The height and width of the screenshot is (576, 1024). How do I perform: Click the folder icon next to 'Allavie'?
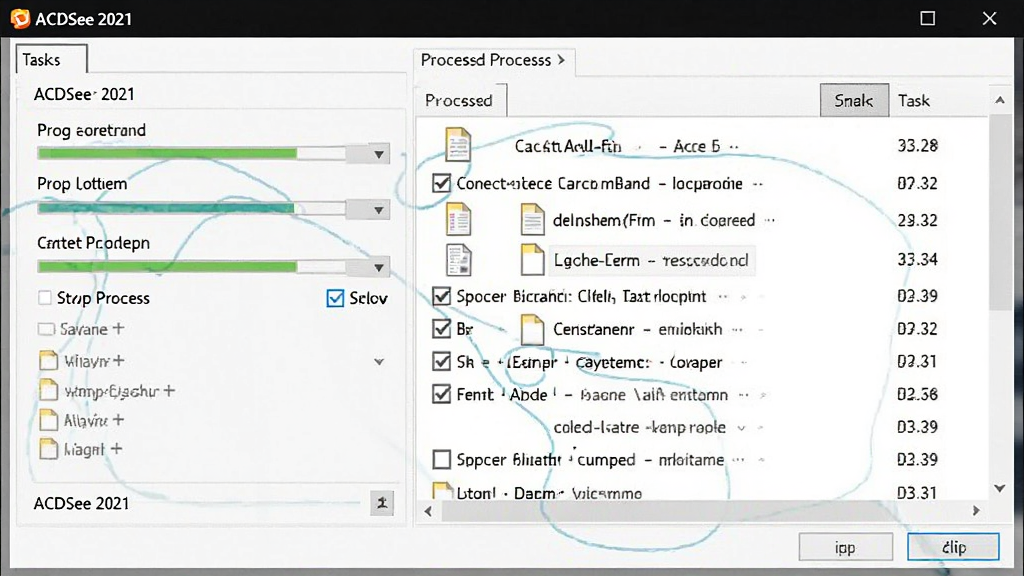48,419
